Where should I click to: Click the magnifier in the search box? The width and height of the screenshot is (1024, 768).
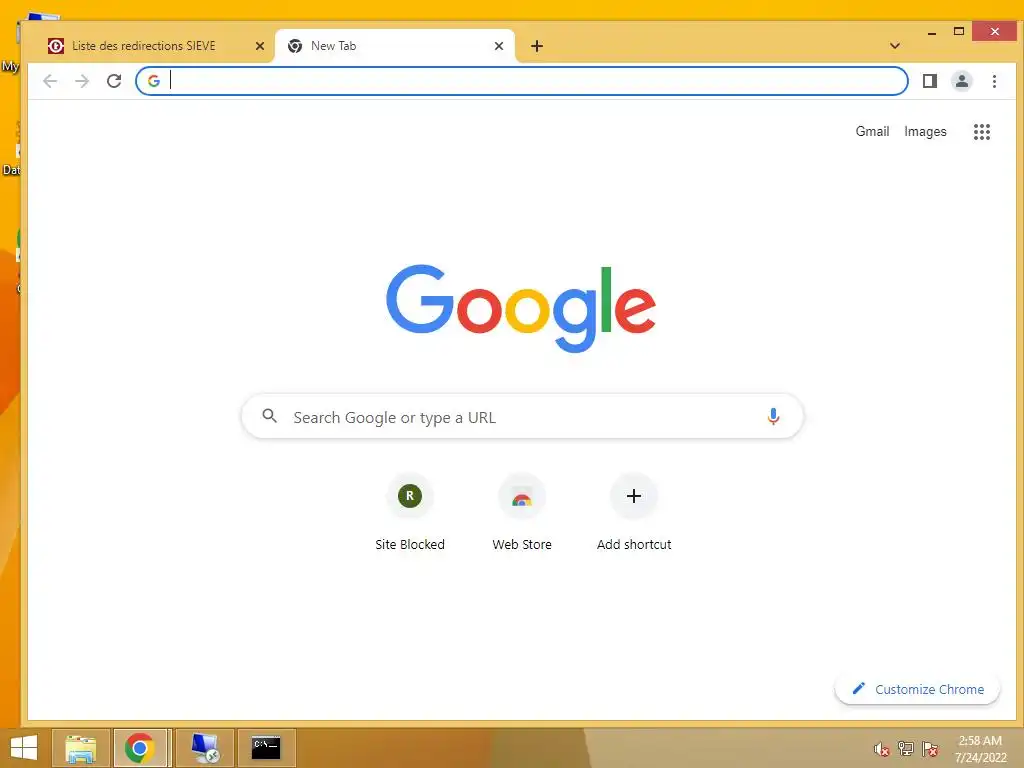click(269, 415)
